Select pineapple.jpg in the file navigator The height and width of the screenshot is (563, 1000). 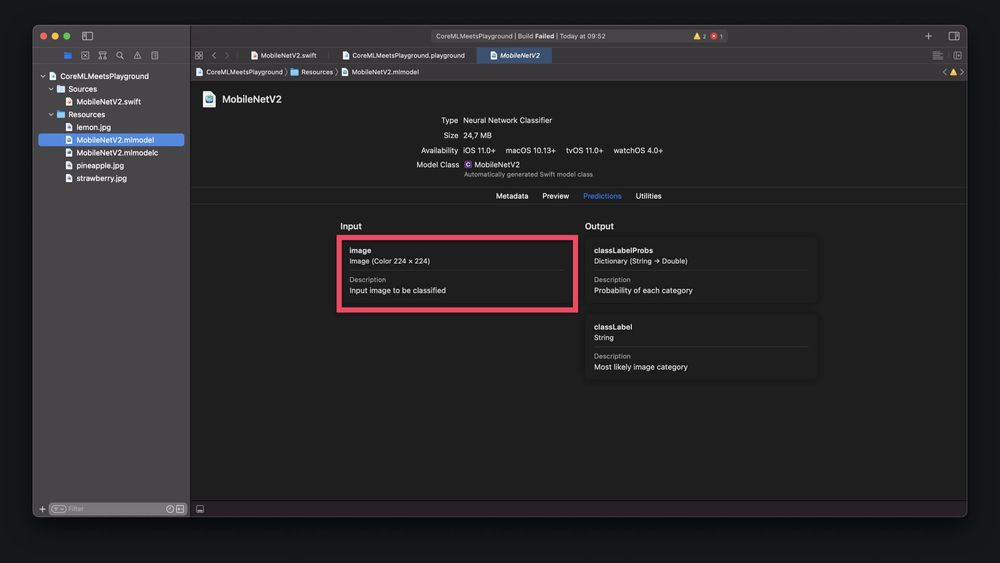100,166
